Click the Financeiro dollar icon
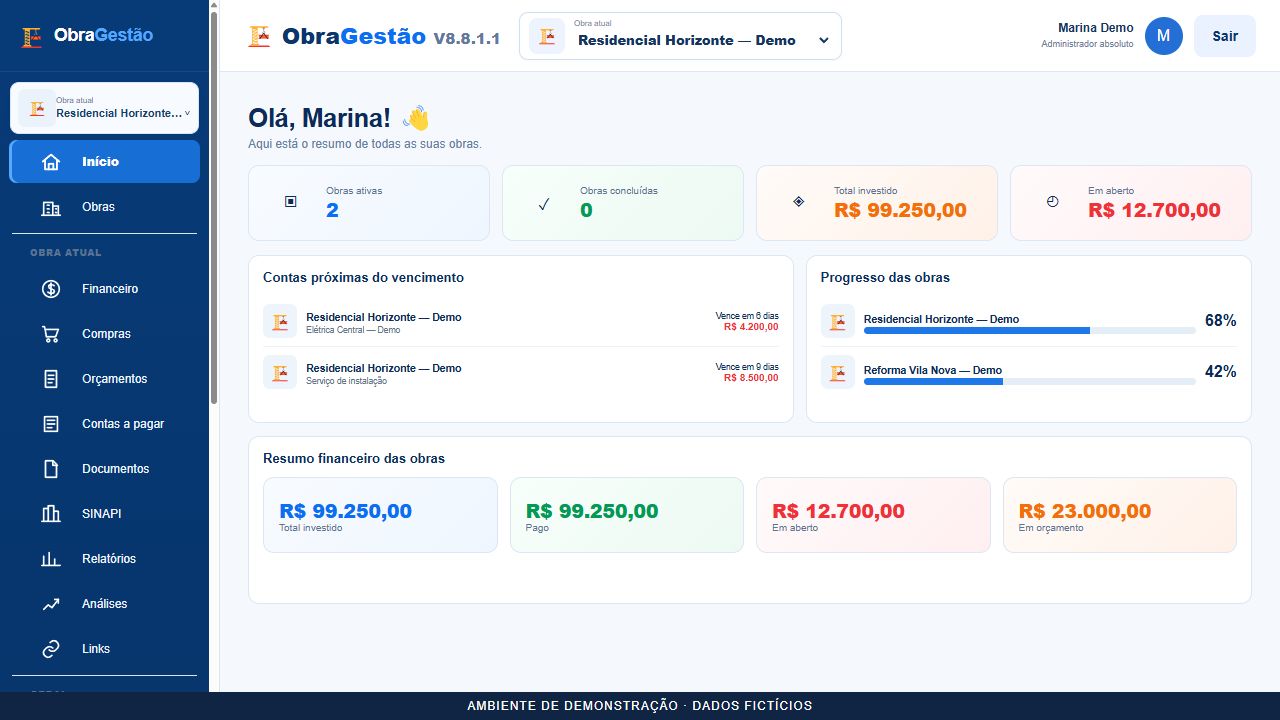The image size is (1280, 720). 51,289
